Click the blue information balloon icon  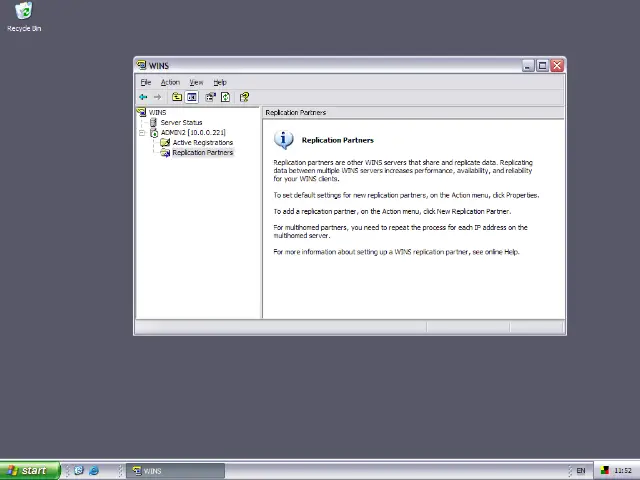point(283,140)
